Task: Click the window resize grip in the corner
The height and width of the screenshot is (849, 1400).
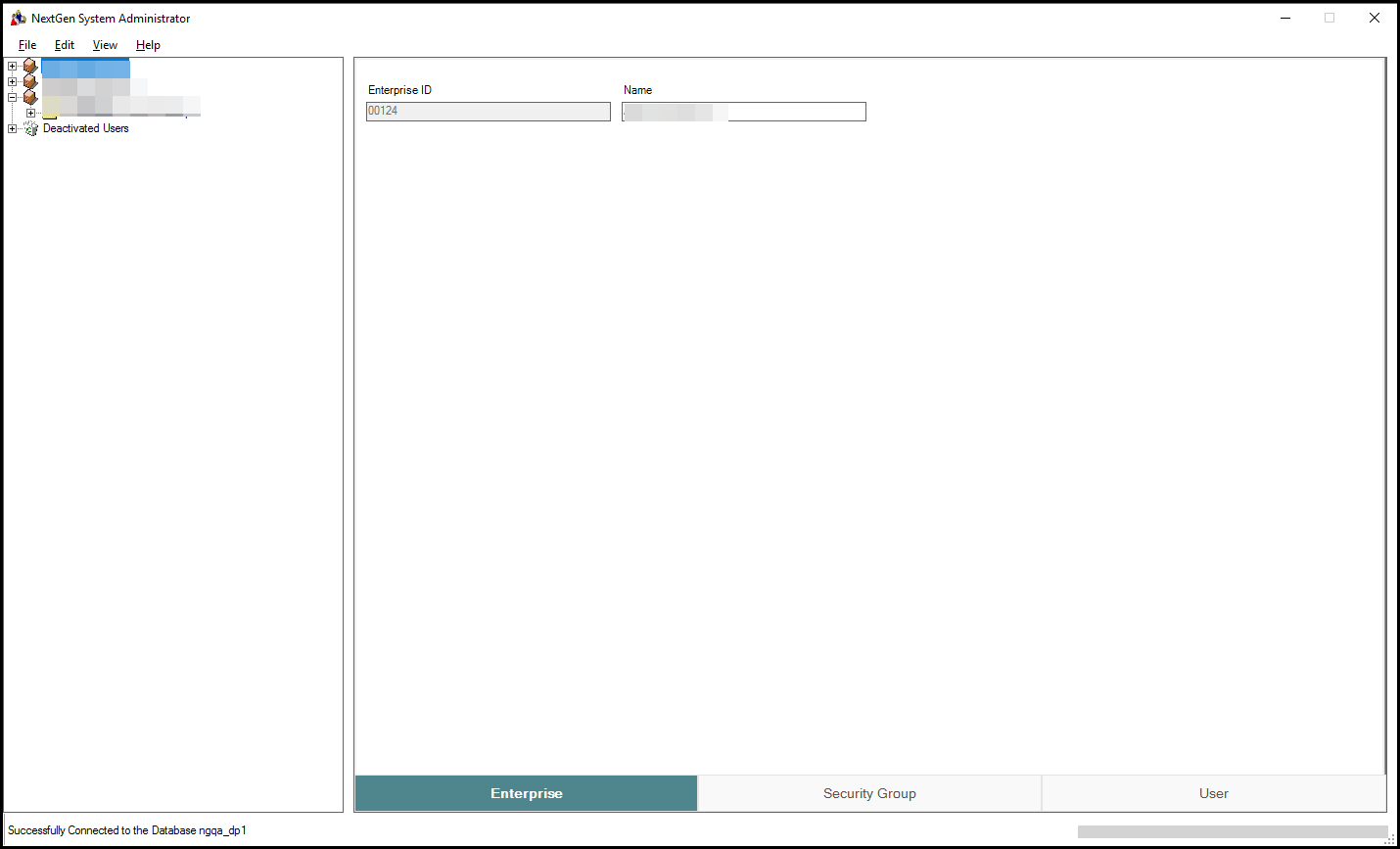Action: (1390, 839)
